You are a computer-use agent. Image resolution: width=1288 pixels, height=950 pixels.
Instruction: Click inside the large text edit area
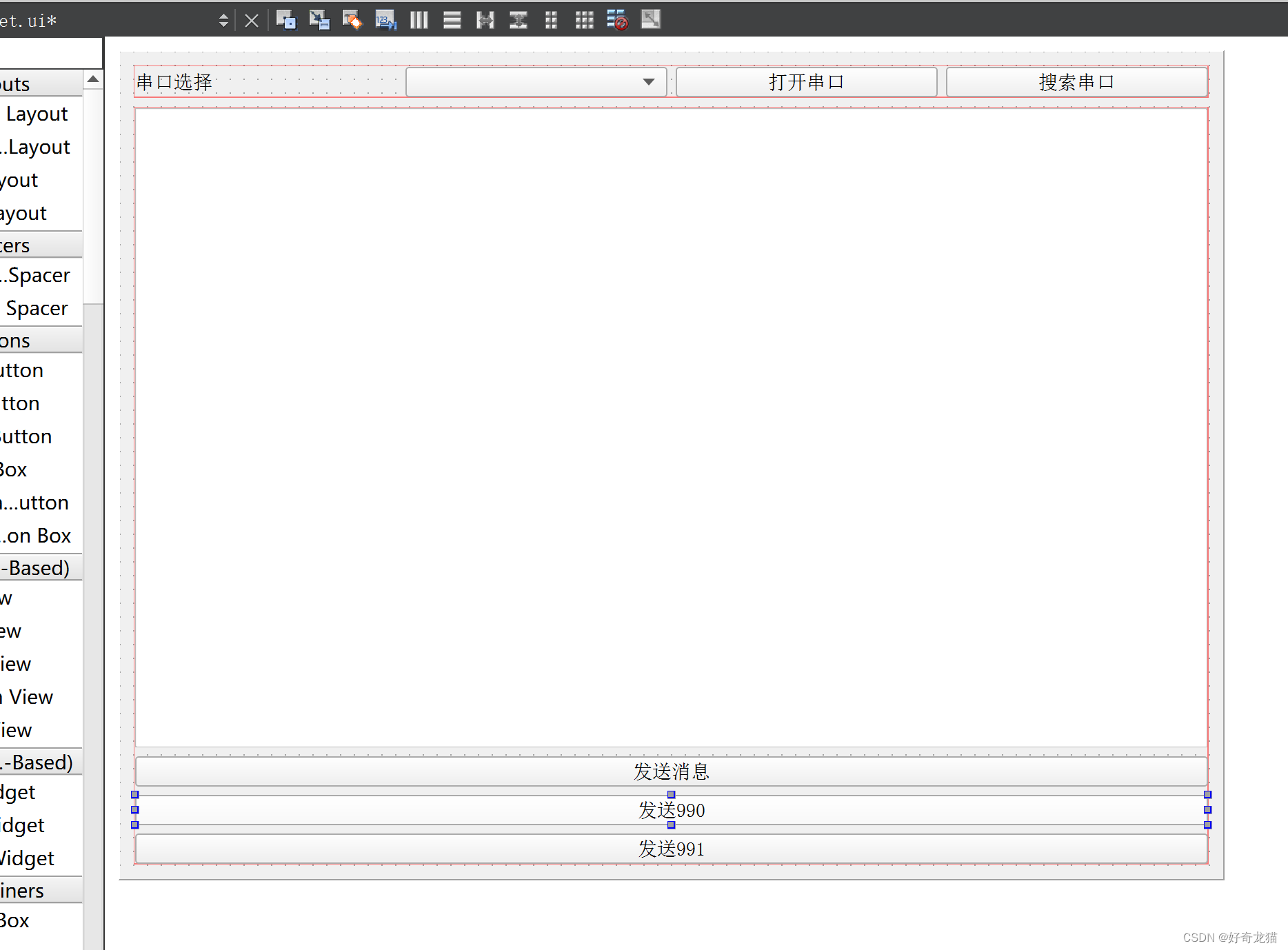[x=671, y=427]
